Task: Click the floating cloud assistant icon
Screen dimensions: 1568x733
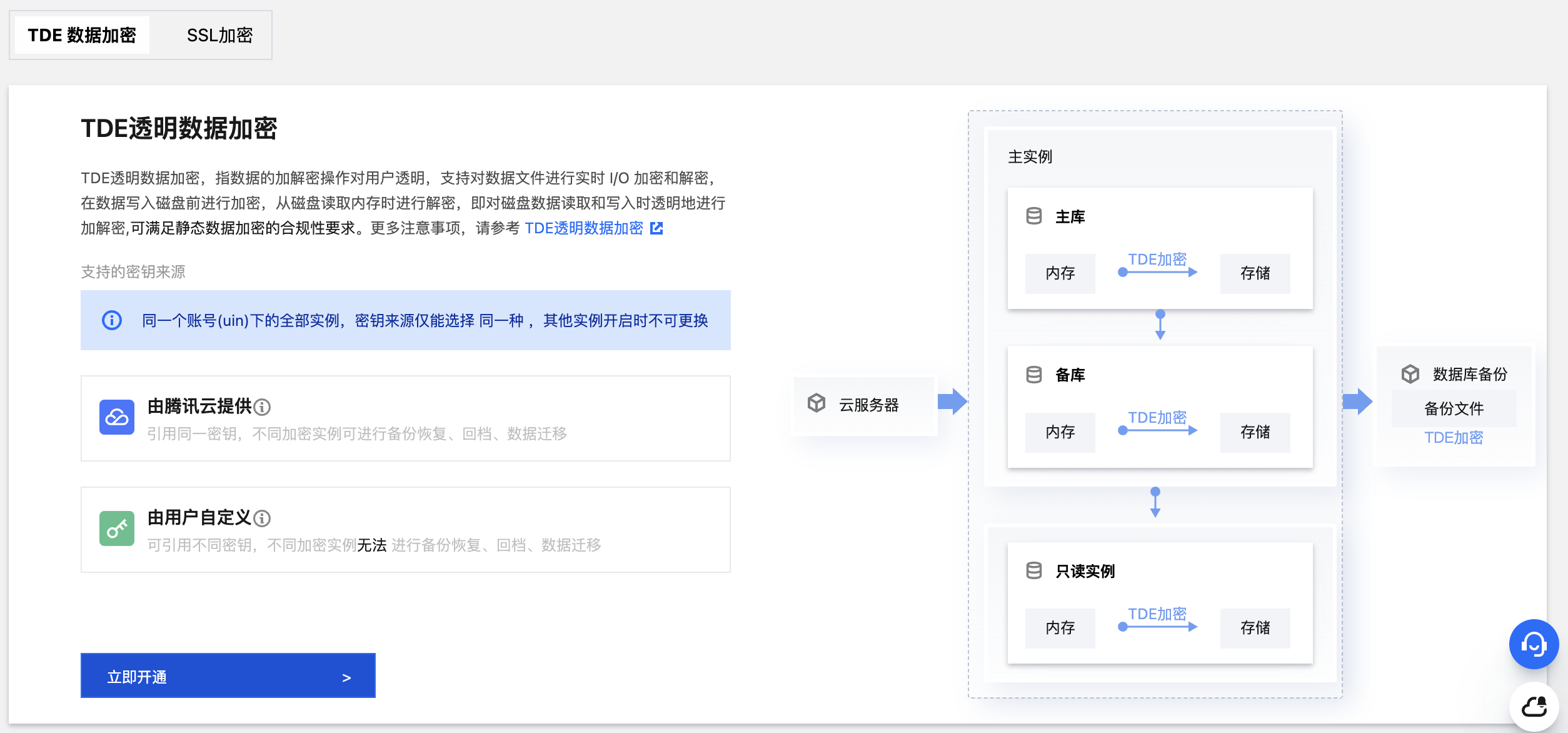Action: coord(1534,707)
